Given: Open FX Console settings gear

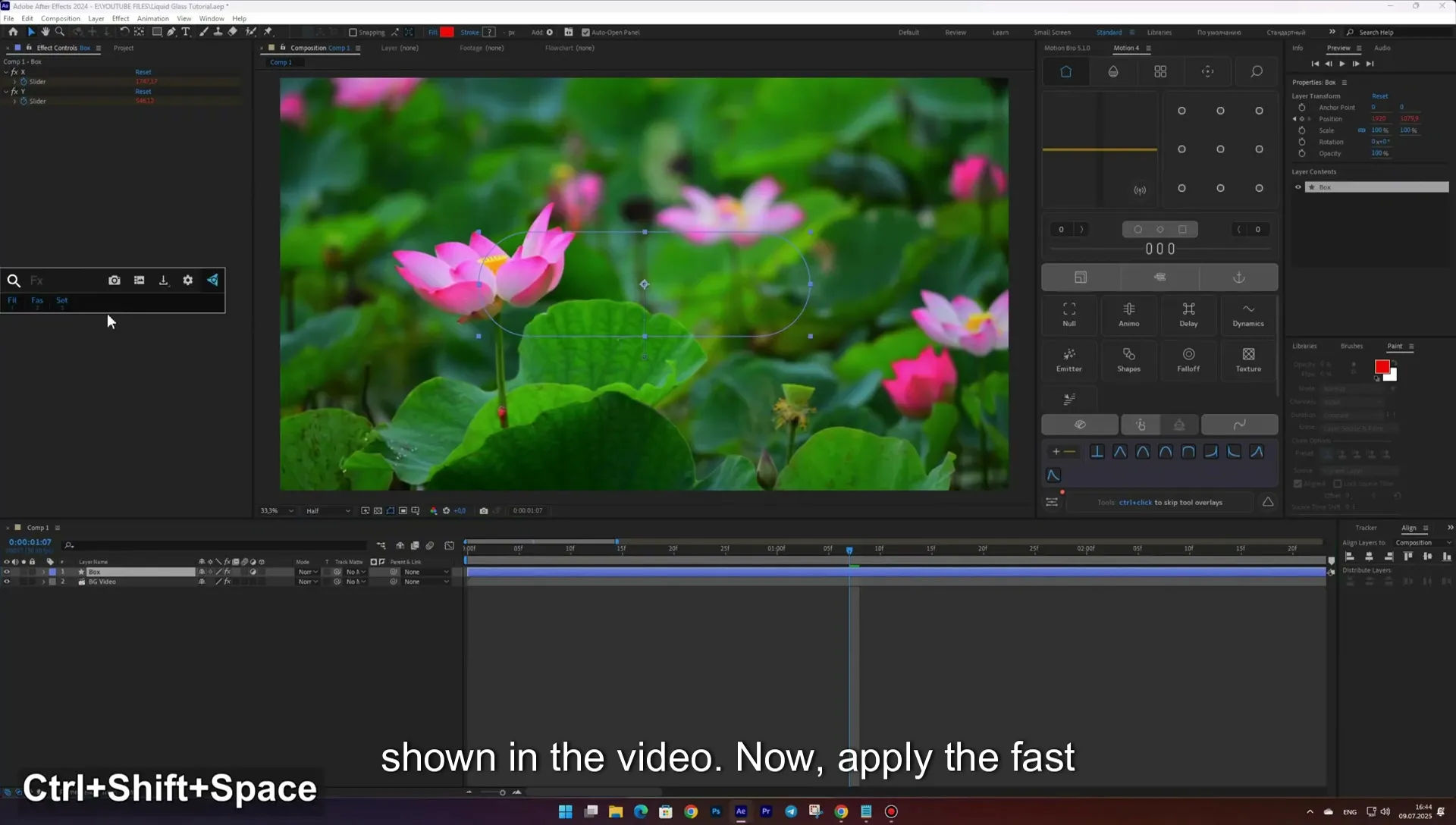Looking at the screenshot, I should (x=188, y=281).
